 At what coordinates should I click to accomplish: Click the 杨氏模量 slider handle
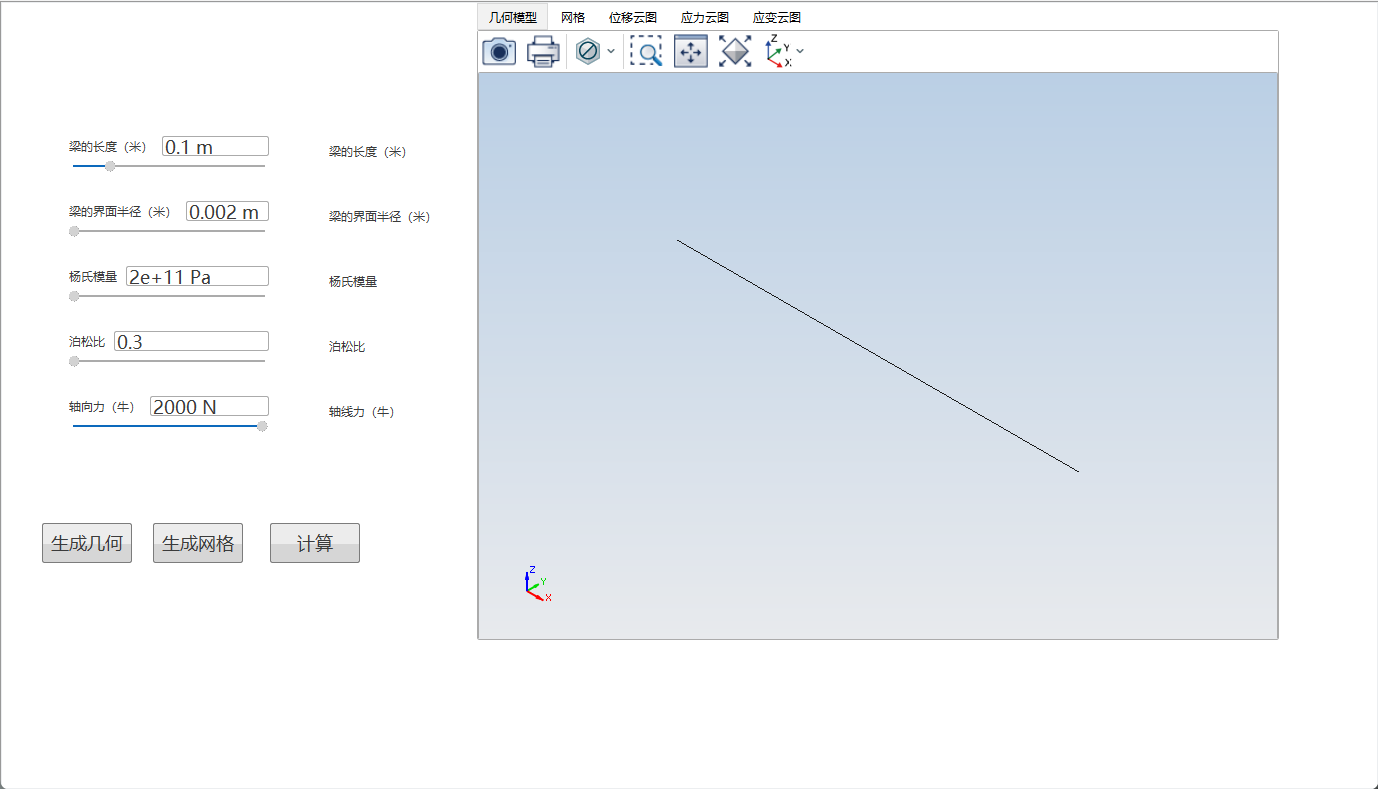(x=74, y=296)
